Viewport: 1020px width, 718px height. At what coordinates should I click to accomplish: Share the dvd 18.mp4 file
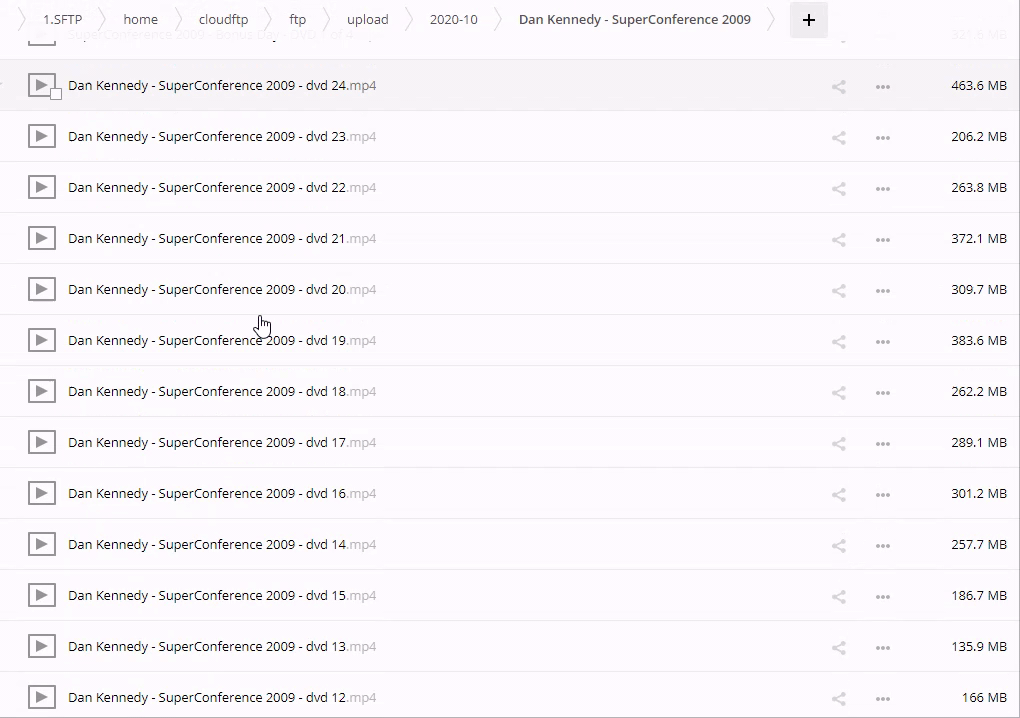click(x=838, y=393)
